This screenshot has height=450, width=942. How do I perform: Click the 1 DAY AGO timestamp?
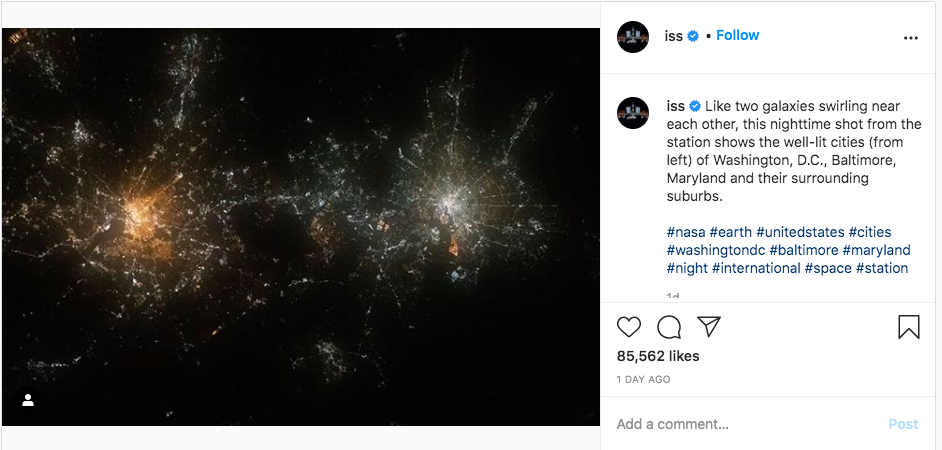[644, 380]
